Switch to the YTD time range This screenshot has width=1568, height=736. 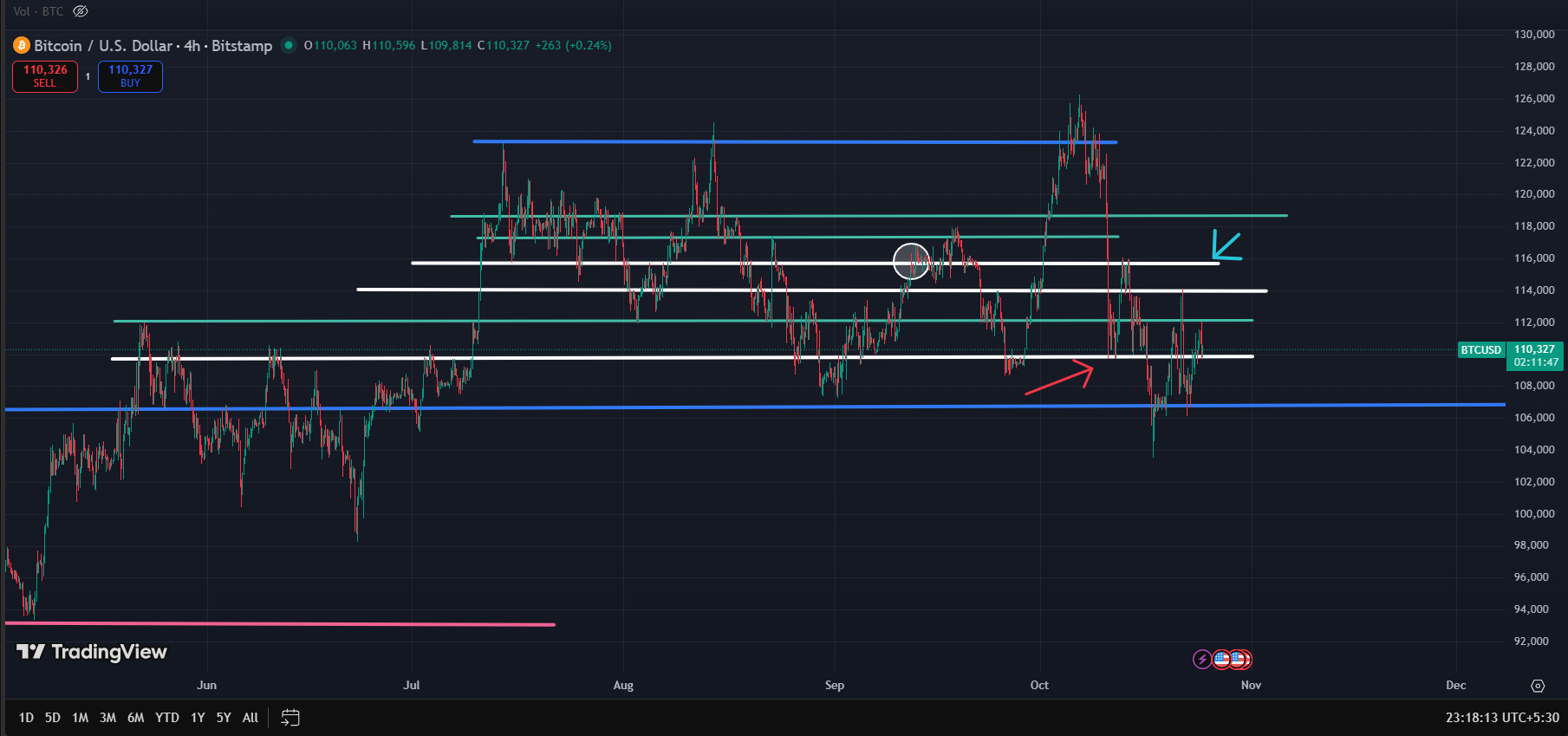(x=167, y=718)
